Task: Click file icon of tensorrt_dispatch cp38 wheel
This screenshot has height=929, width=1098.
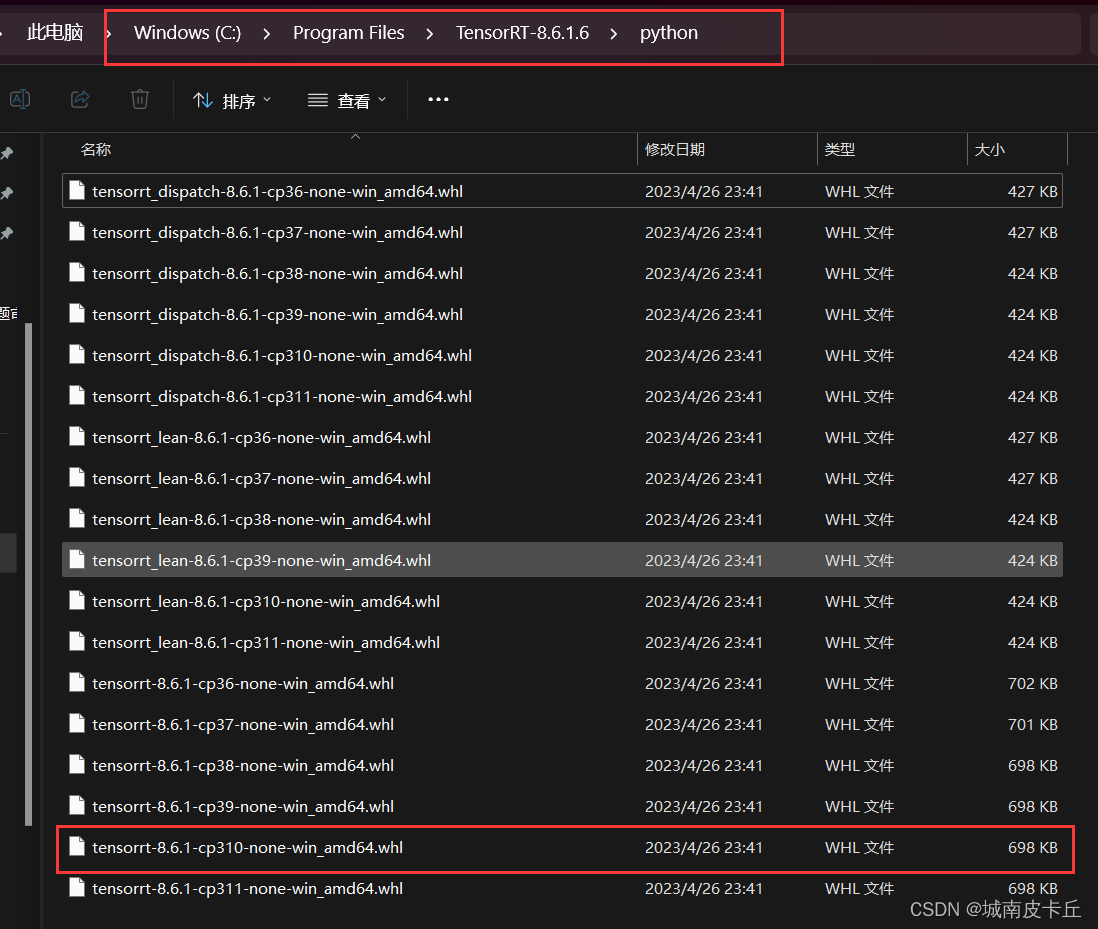Action: pyautogui.click(x=77, y=273)
